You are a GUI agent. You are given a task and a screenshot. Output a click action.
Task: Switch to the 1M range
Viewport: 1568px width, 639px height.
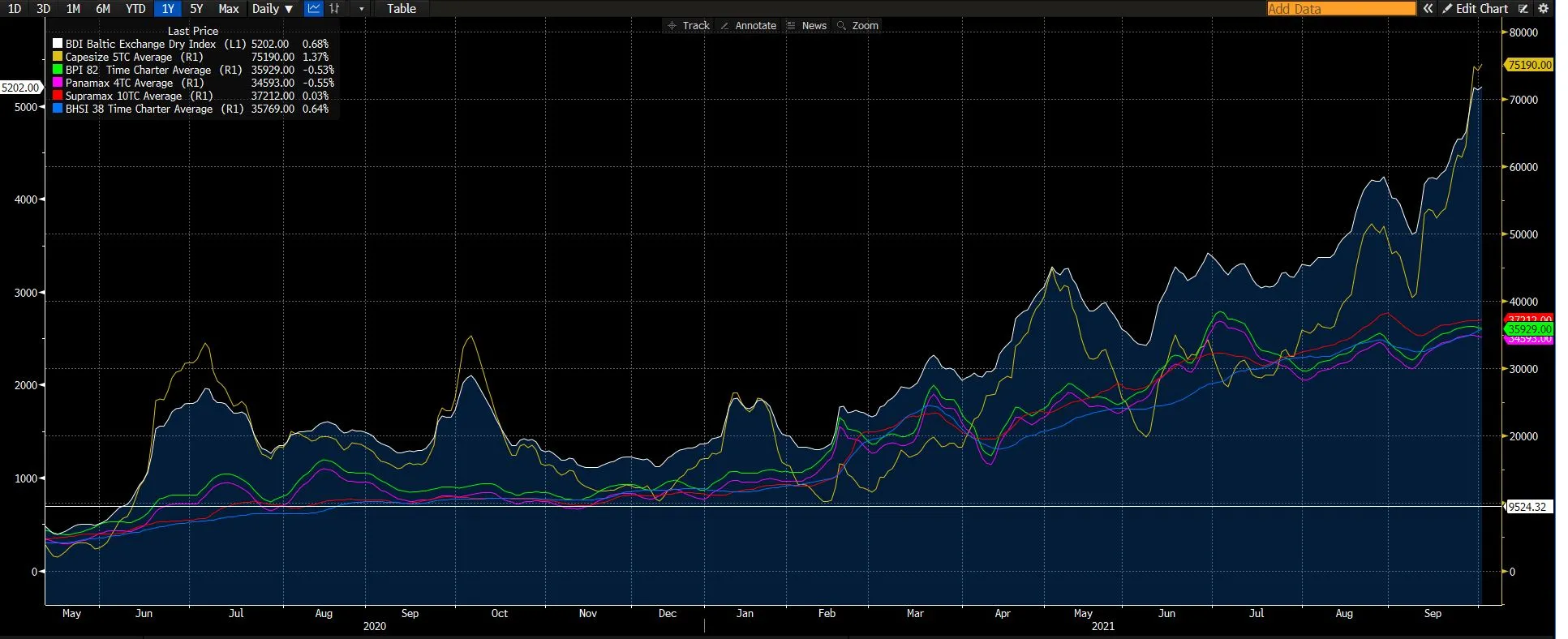(x=73, y=9)
